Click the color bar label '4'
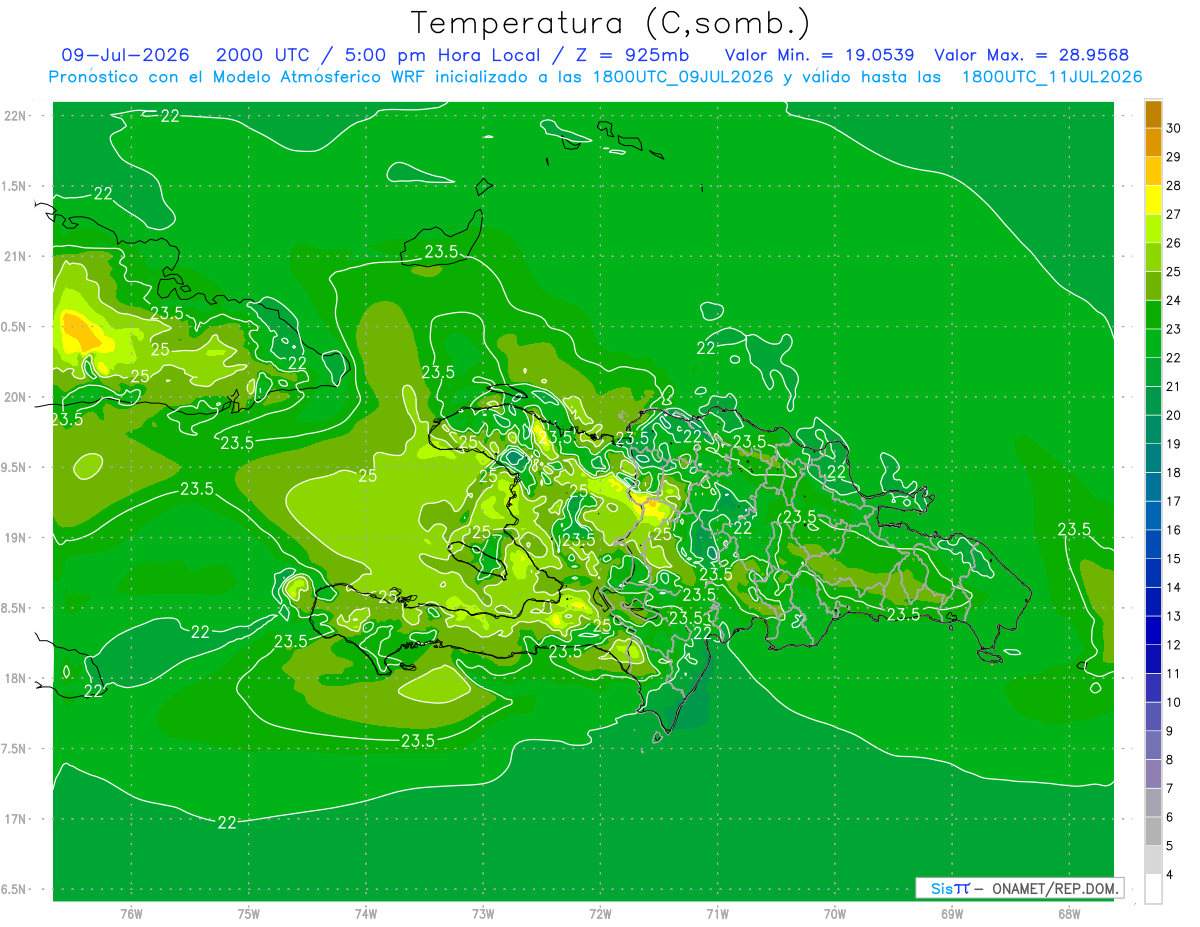The height and width of the screenshot is (927, 1200). 1171,875
